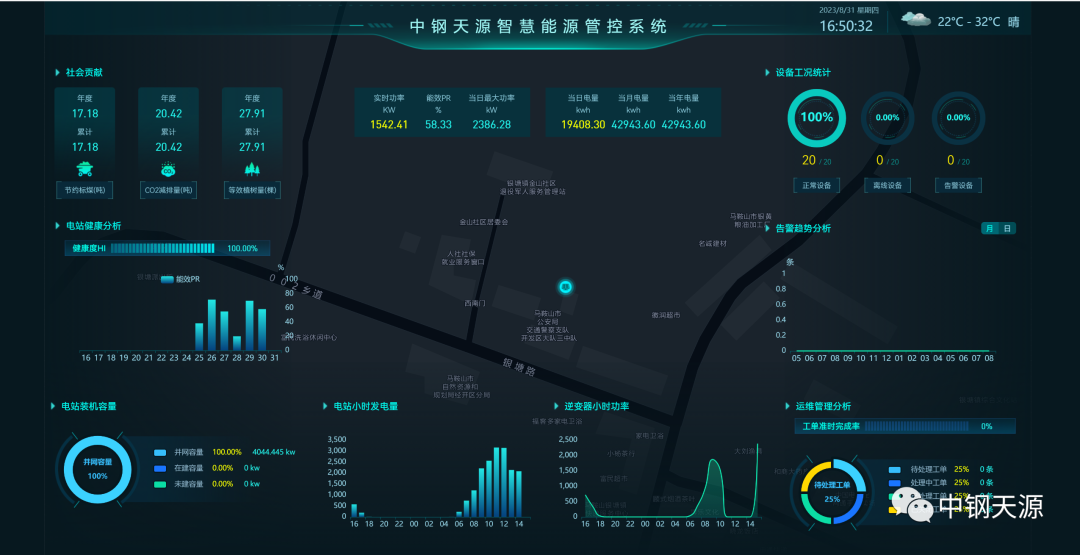Click the CO2 cloud icon
1080x555 pixels.
pos(169,169)
